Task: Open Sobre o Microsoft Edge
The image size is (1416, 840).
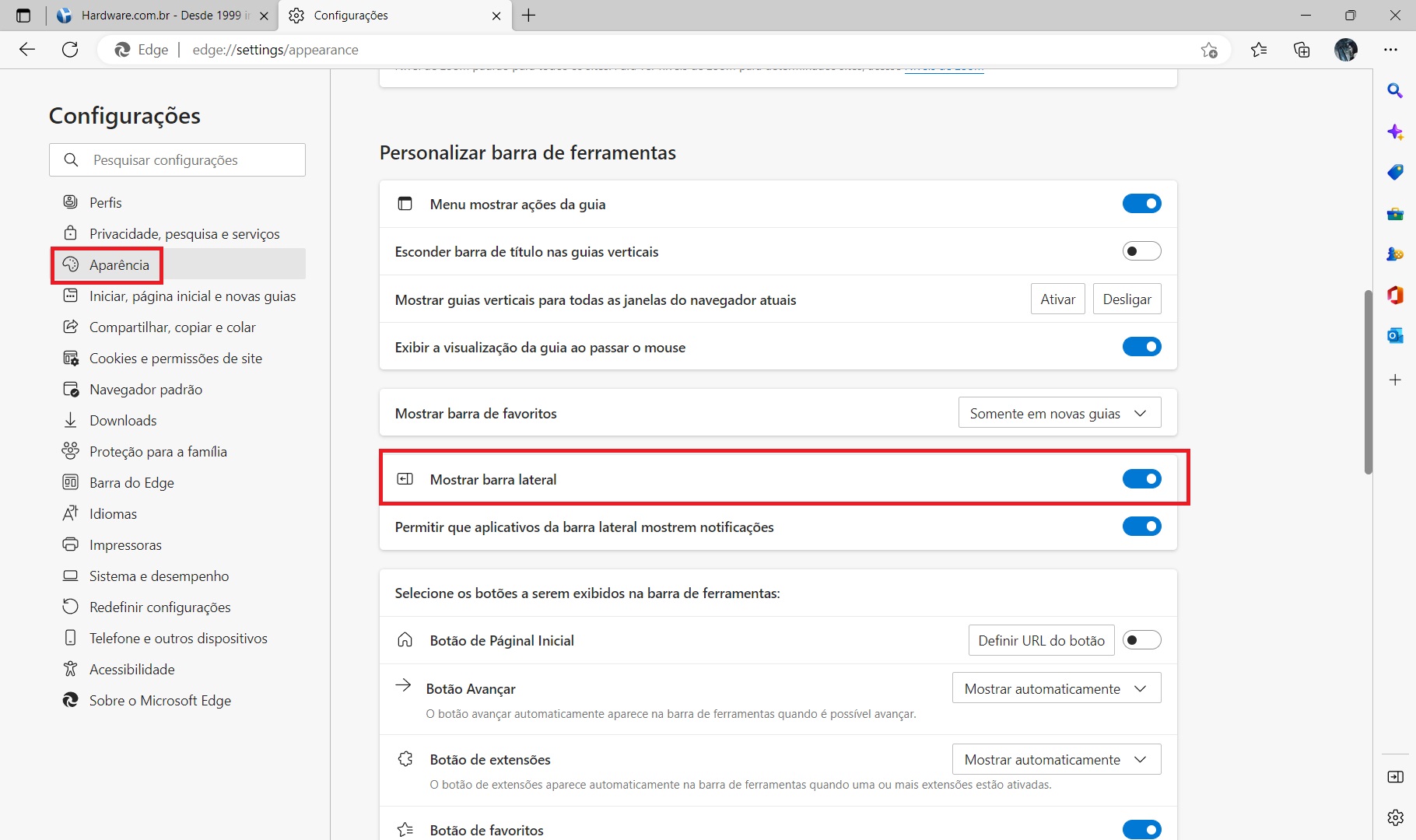Action: pos(177,700)
